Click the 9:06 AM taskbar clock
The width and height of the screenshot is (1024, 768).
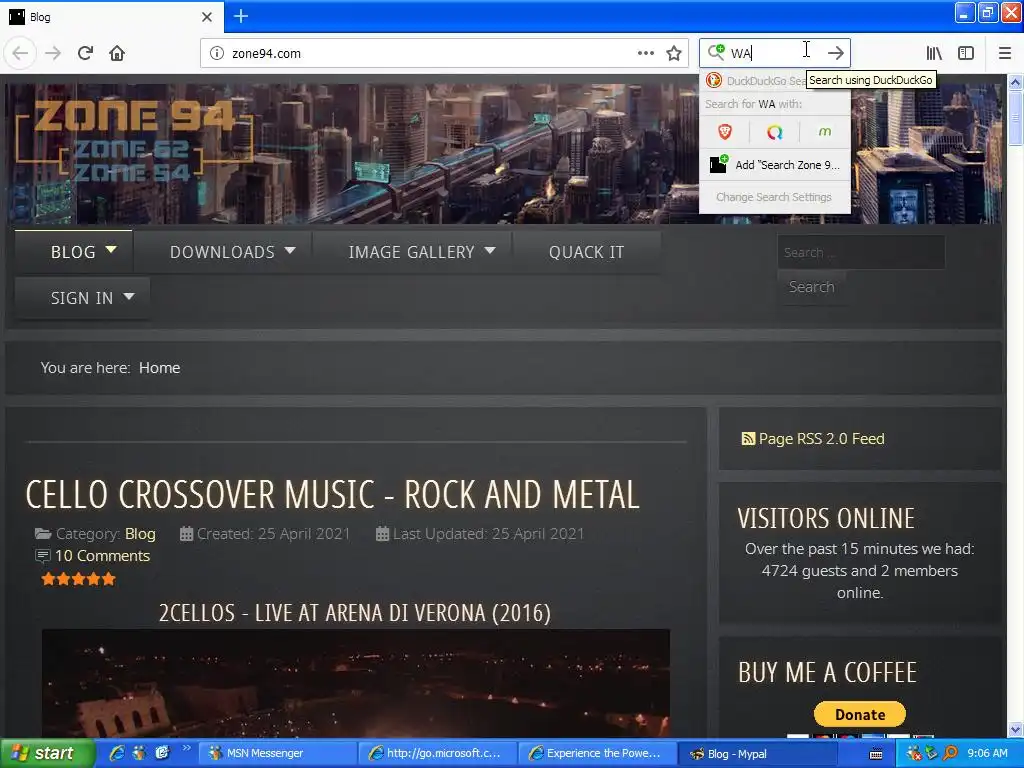pos(987,754)
